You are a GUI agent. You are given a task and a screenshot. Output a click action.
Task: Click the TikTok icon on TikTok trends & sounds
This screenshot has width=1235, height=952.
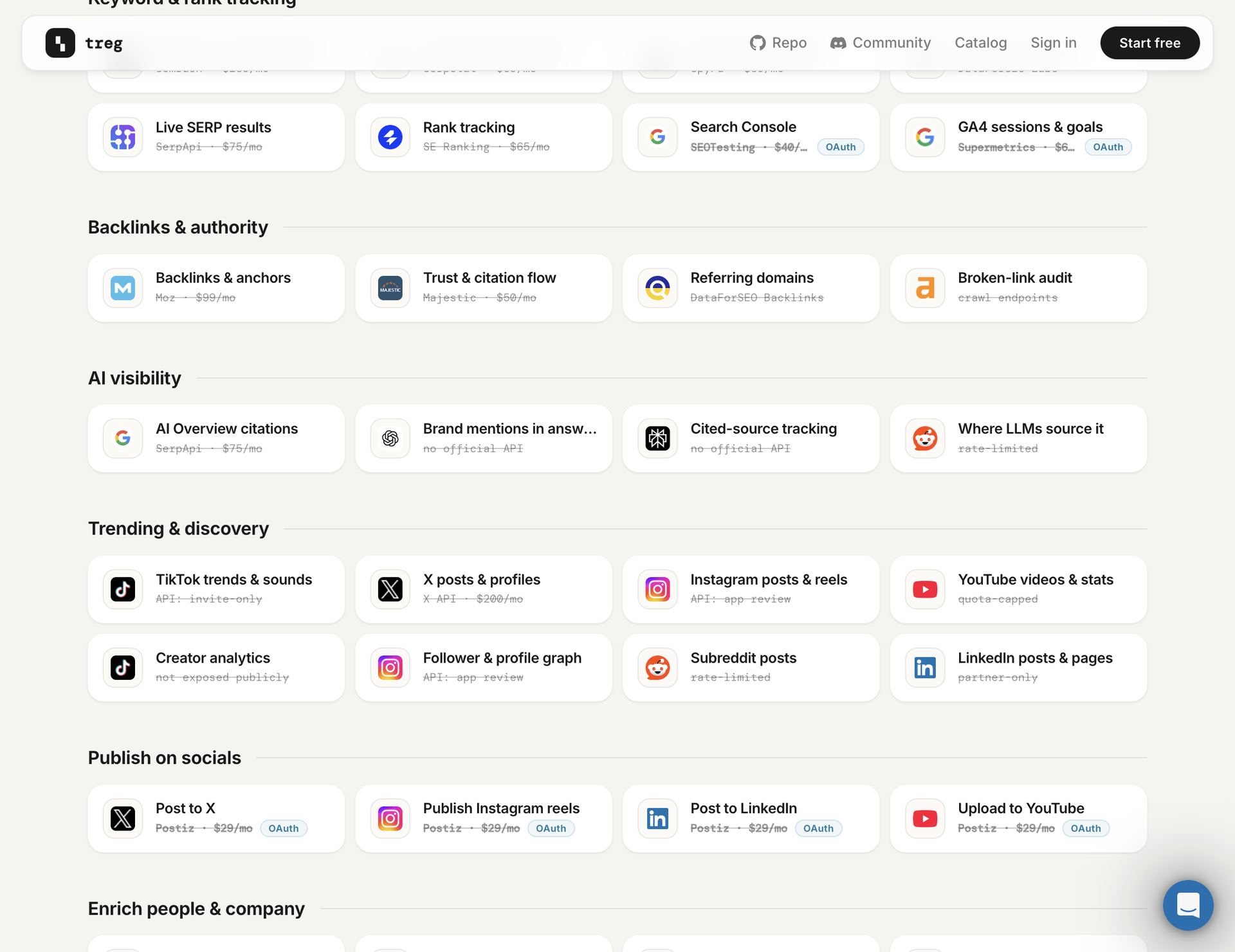click(123, 589)
